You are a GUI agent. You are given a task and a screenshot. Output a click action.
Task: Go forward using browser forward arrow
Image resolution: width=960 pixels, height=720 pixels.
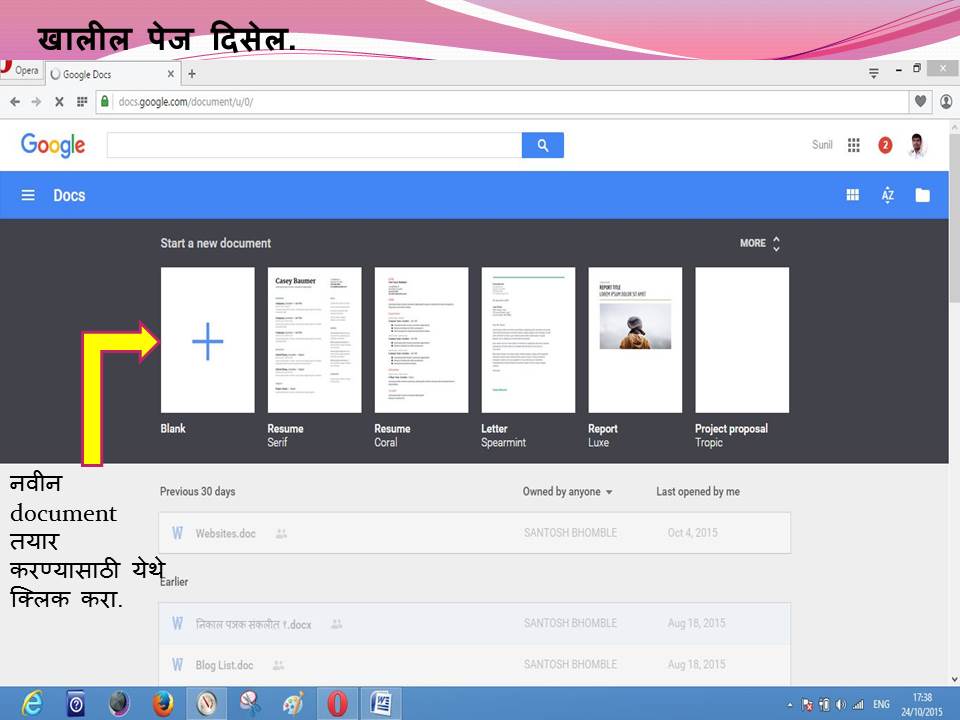(37, 102)
